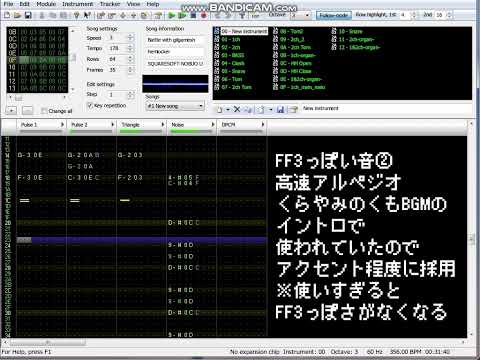Edit instrument icon in instrument toolbar

pos(292,109)
